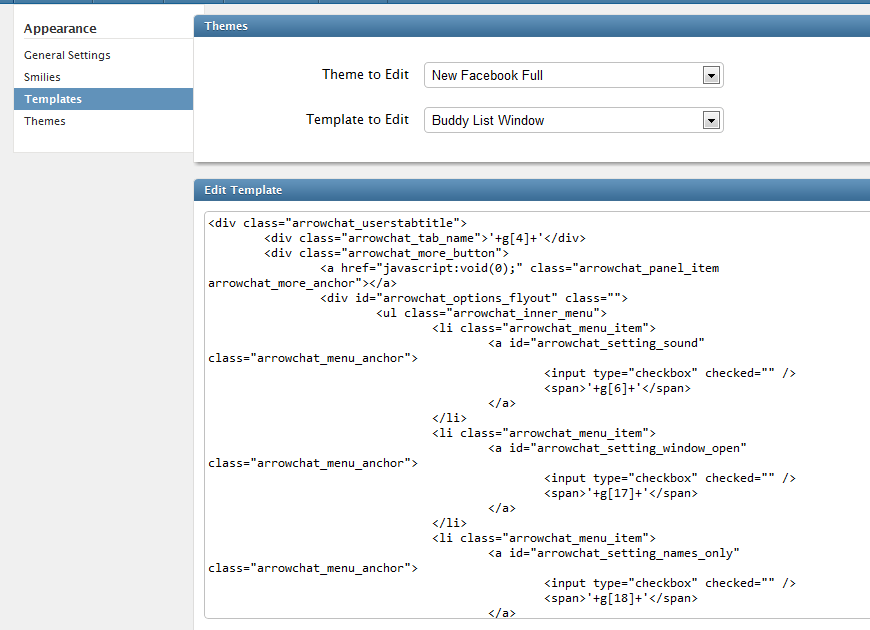Click the span g[18] code line
The image size is (870, 630).
620,598
